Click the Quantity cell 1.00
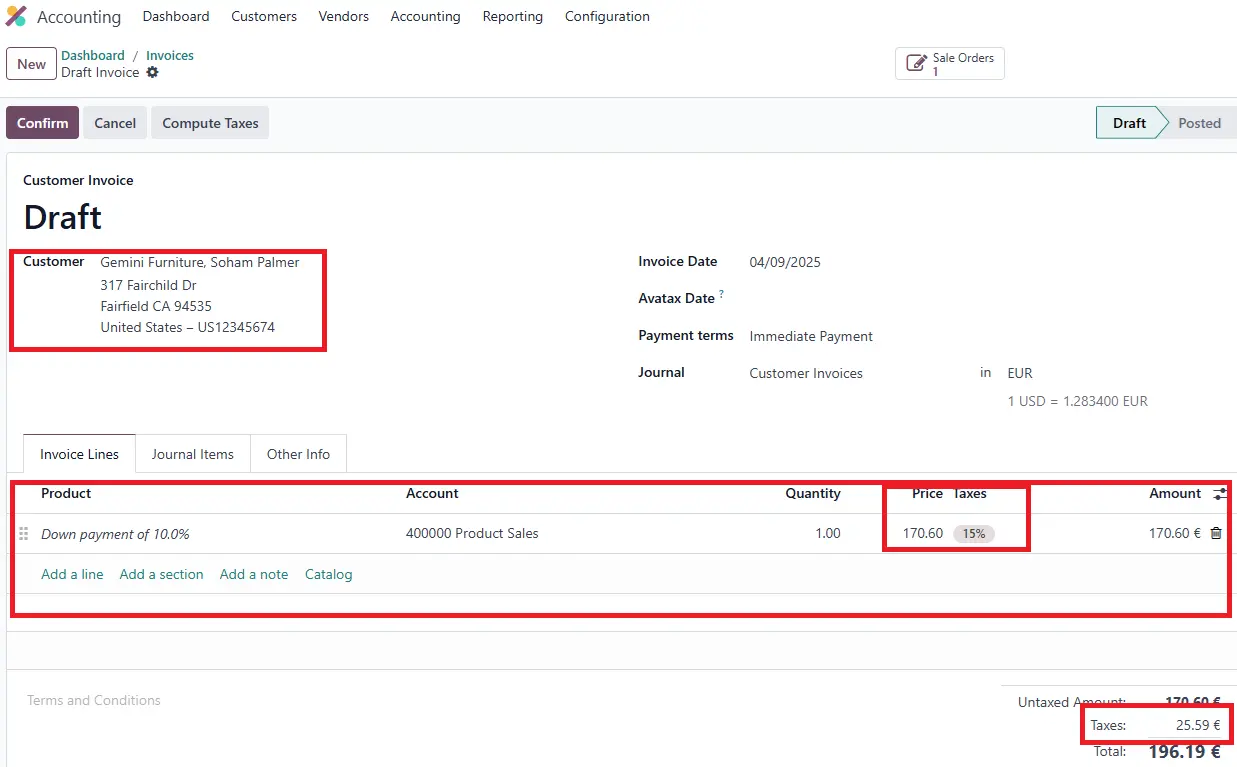The image size is (1237, 767). coord(828,533)
